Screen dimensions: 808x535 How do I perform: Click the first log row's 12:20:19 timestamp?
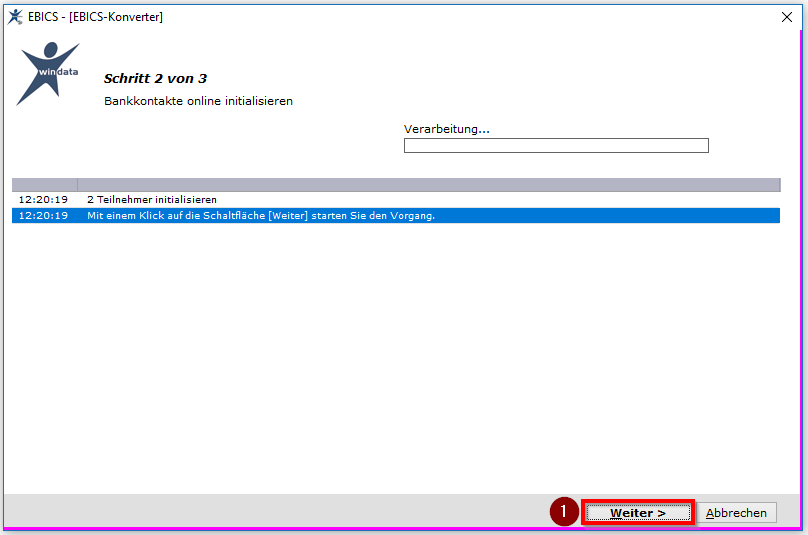click(x=43, y=199)
